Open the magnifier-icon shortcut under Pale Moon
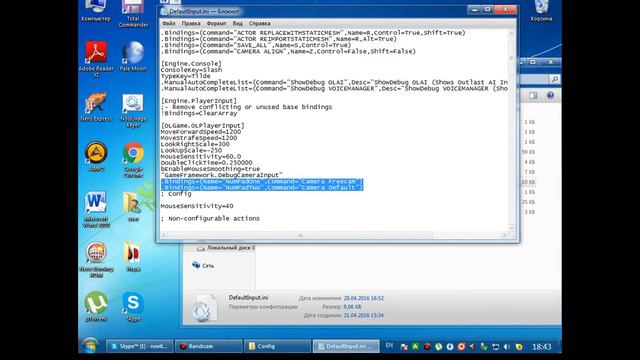 [133, 109]
